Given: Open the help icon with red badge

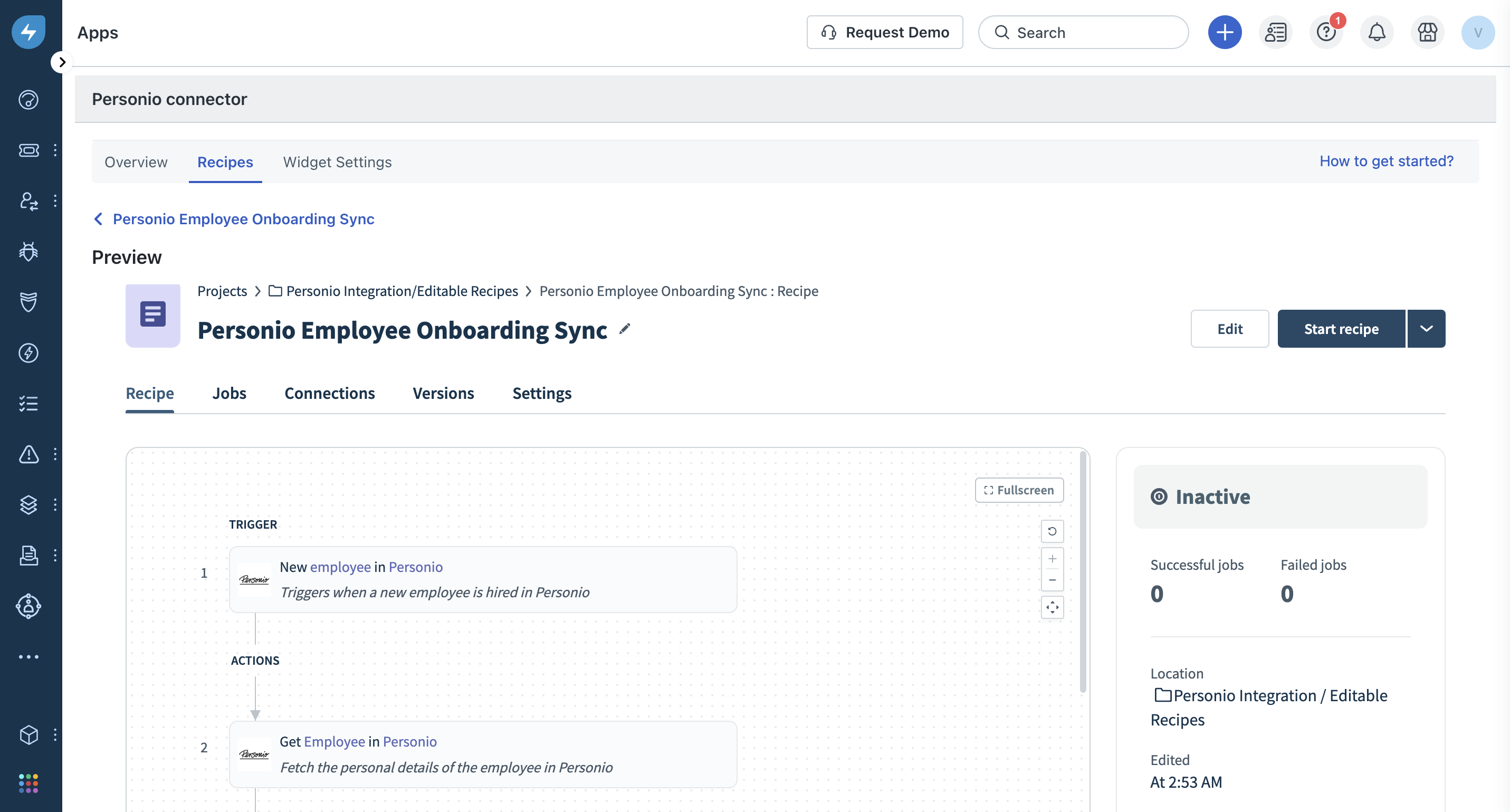Looking at the screenshot, I should (1326, 32).
